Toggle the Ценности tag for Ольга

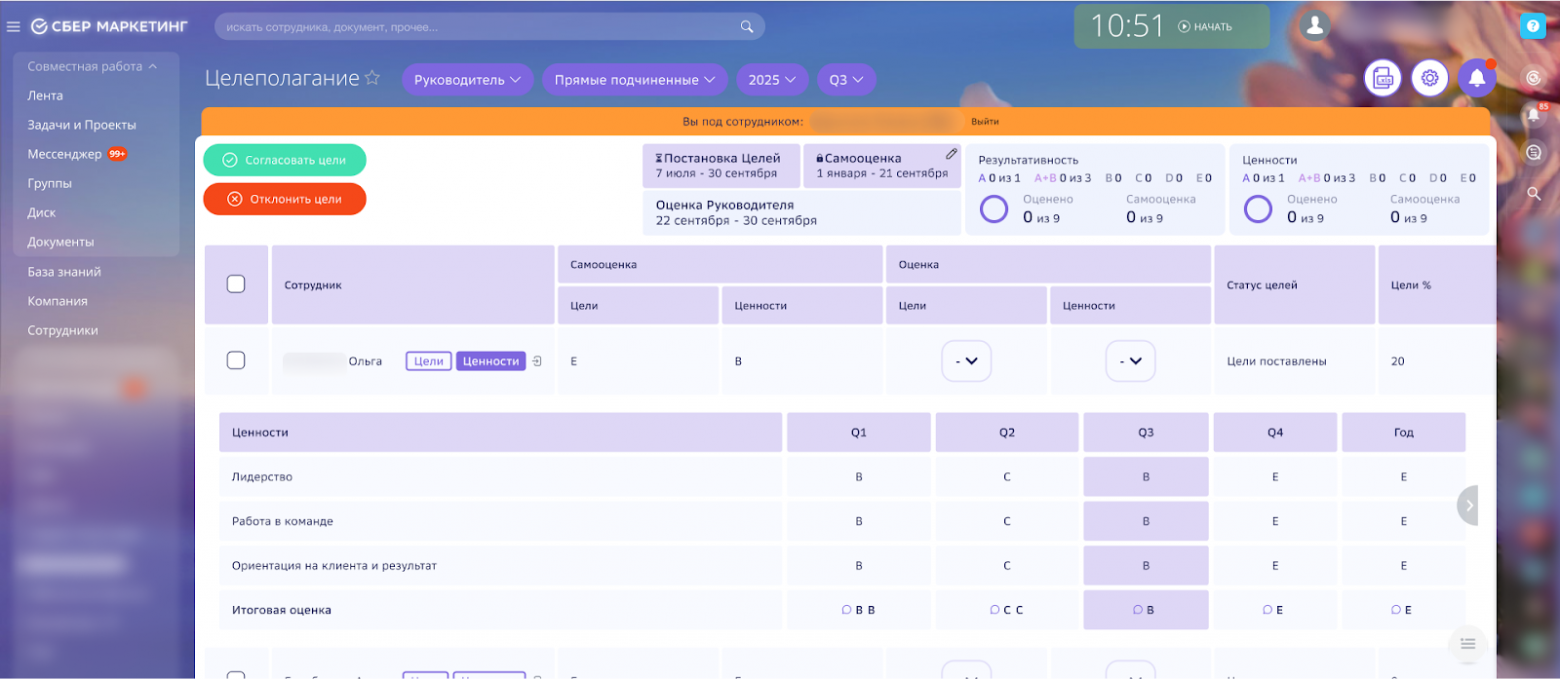[491, 361]
